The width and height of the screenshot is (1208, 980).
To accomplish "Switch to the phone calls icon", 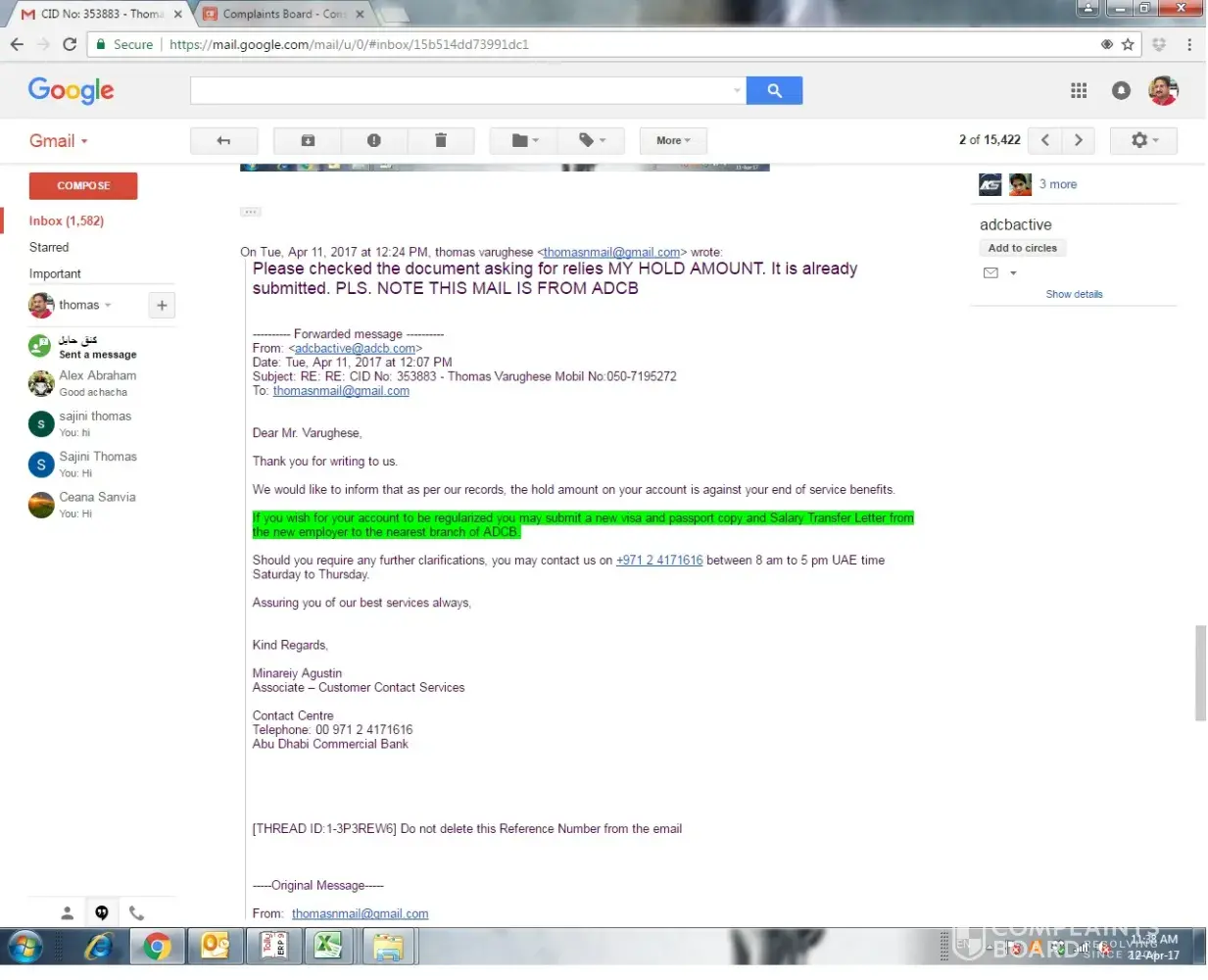I will pos(136,912).
